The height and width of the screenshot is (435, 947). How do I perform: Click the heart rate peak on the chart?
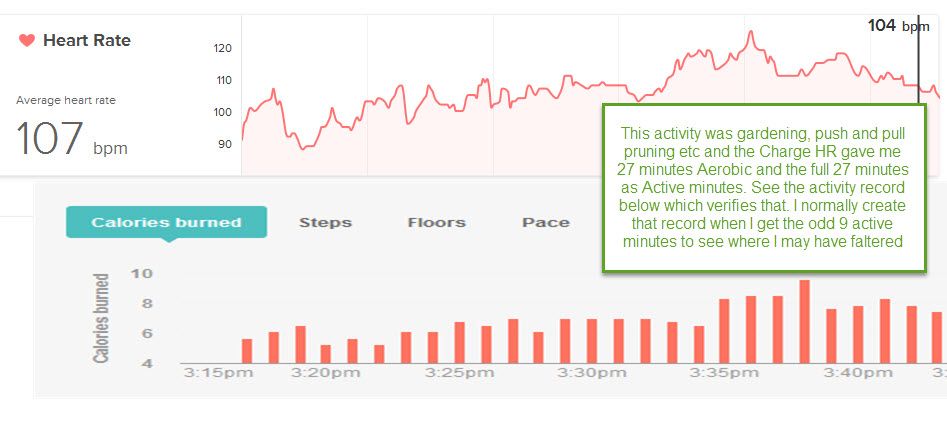(751, 33)
